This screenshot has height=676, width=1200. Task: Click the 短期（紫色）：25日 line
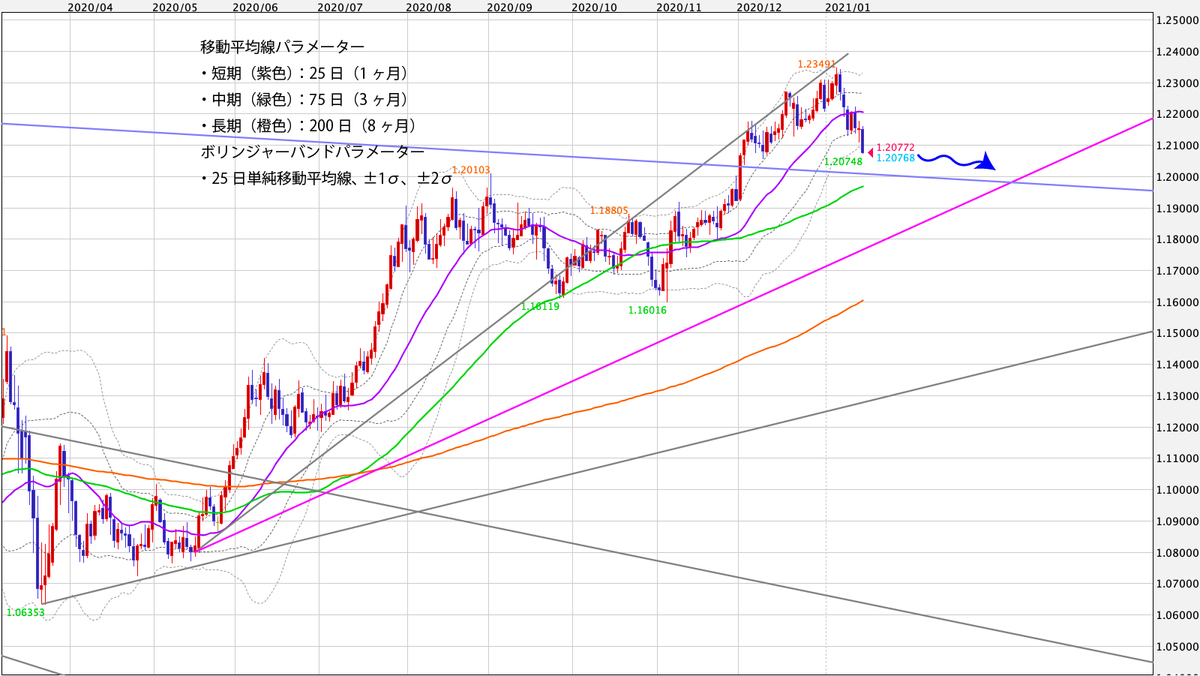pyautogui.click(x=304, y=74)
